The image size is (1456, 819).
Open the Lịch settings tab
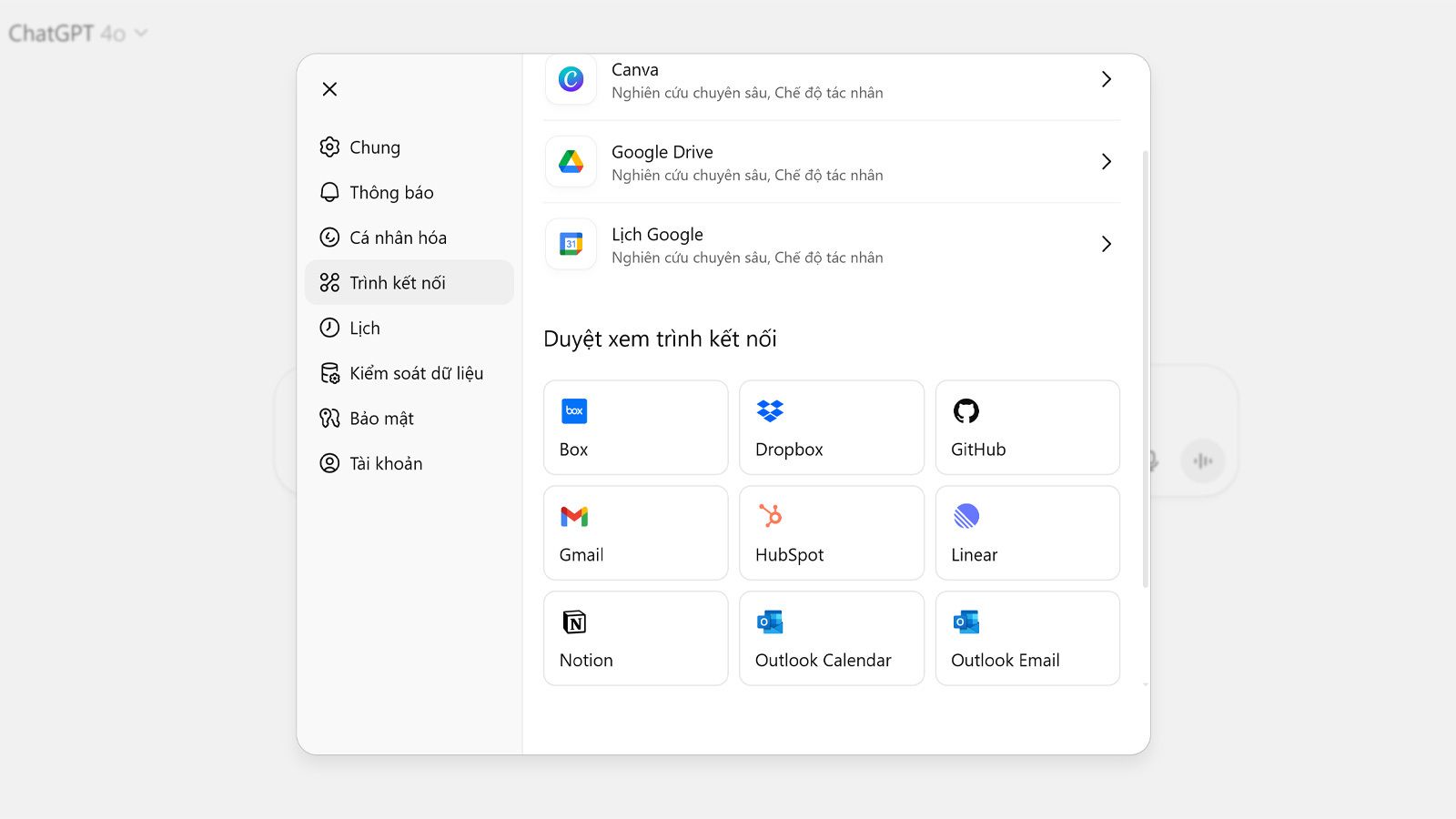409,328
